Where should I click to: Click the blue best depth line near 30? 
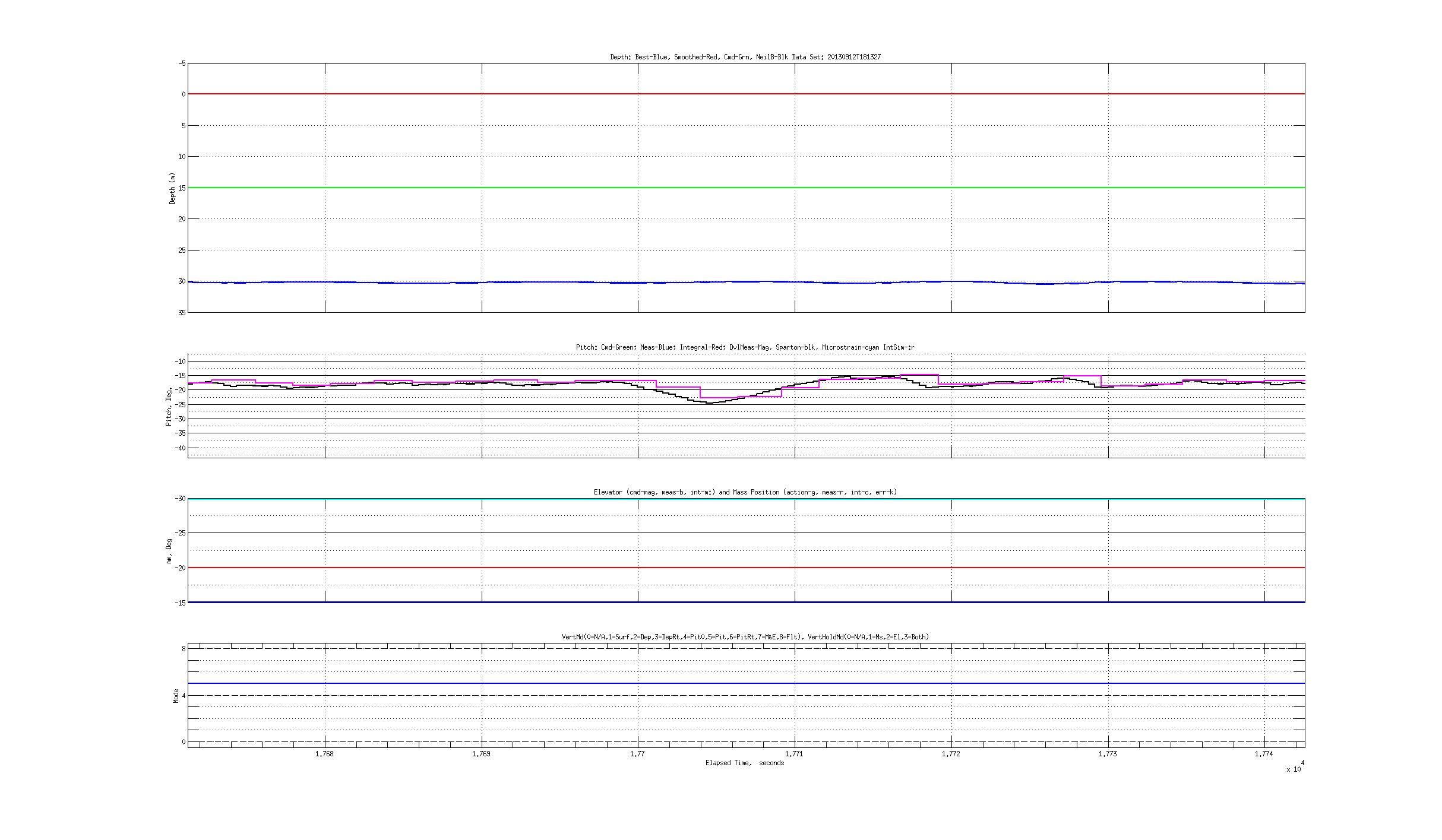coord(746,283)
